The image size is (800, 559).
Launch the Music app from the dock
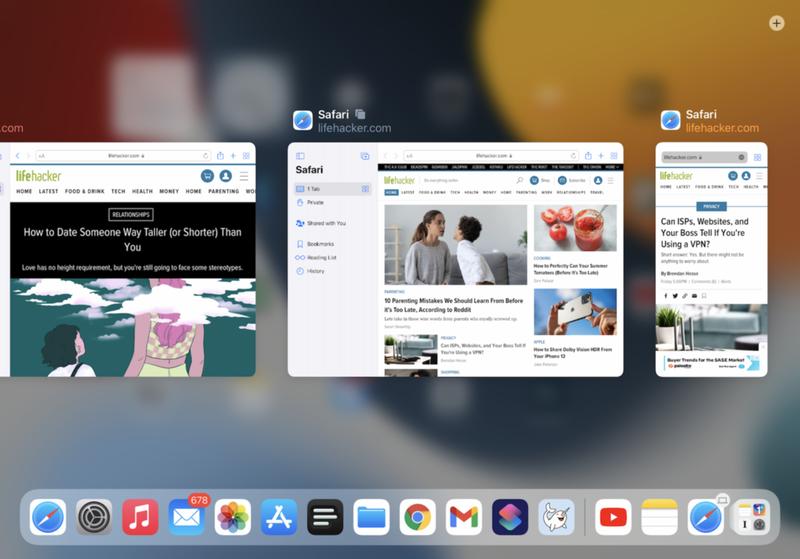[x=140, y=517]
